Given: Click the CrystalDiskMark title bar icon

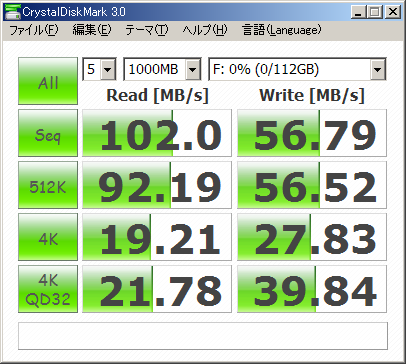Looking at the screenshot, I should click(12, 12).
